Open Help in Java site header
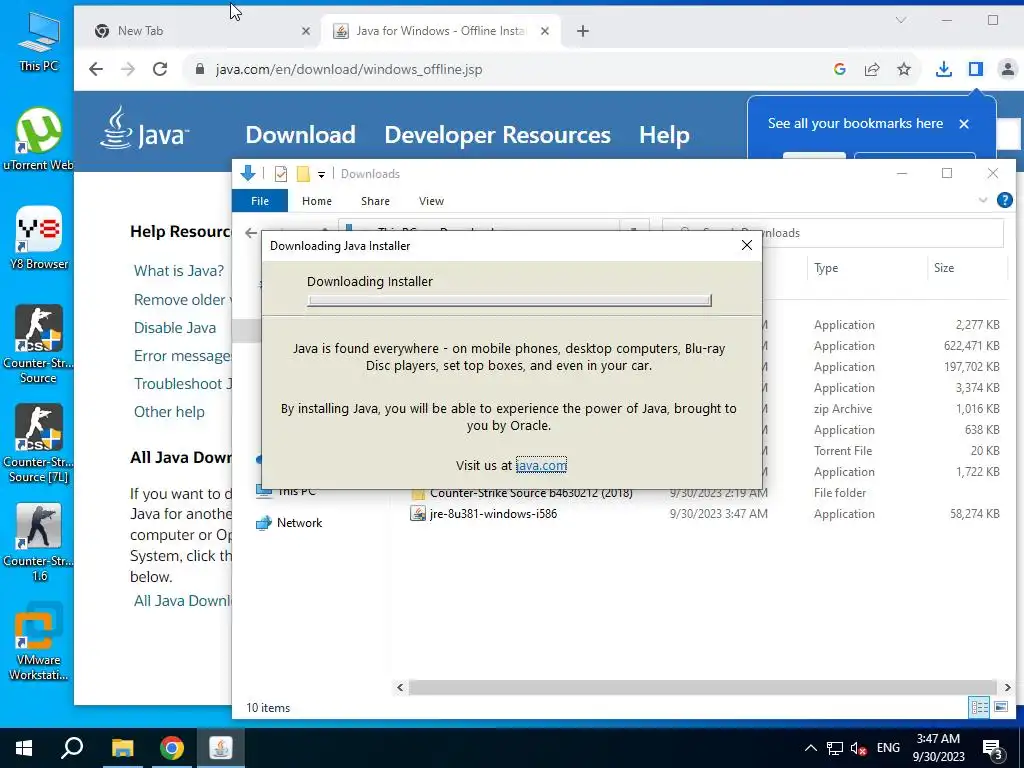The width and height of the screenshot is (1024, 768). click(x=664, y=135)
